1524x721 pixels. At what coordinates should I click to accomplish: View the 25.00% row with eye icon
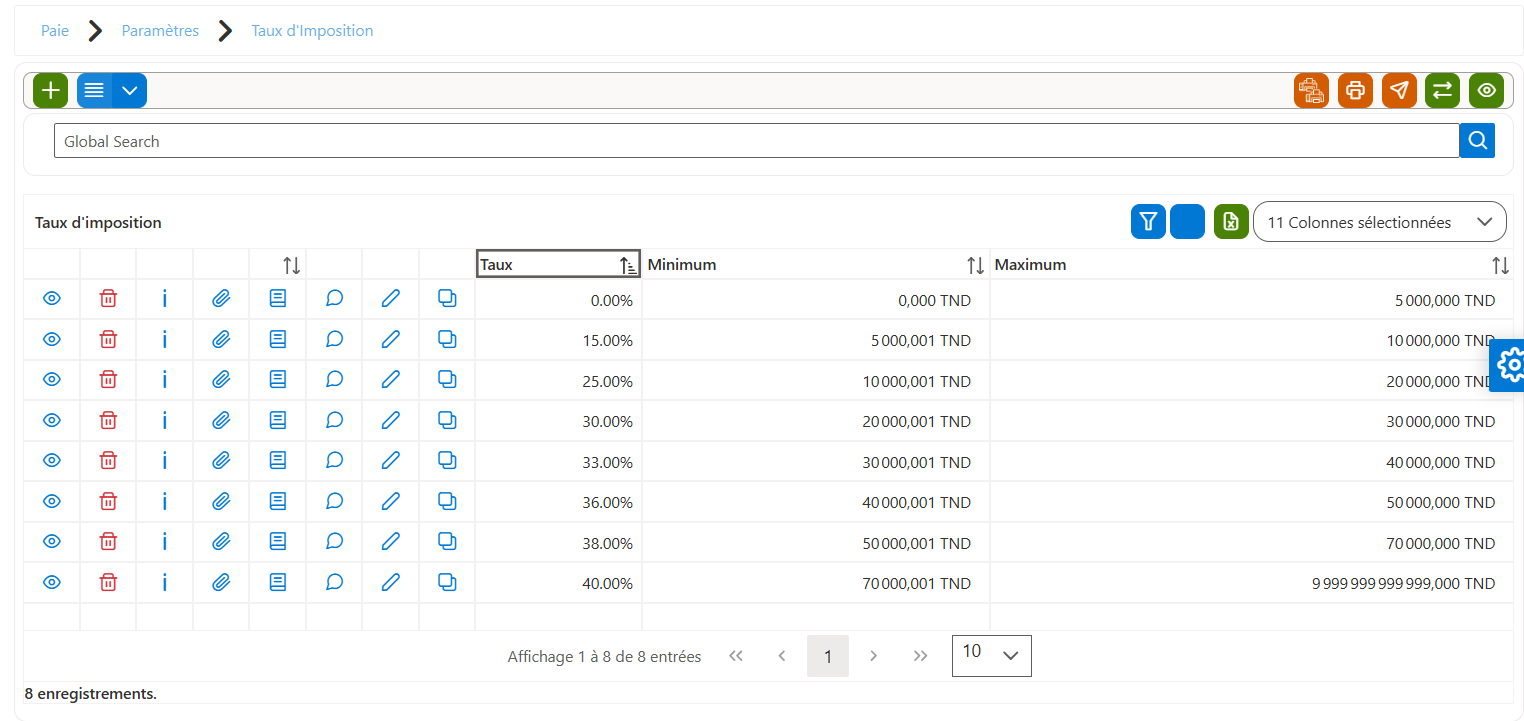coord(52,380)
